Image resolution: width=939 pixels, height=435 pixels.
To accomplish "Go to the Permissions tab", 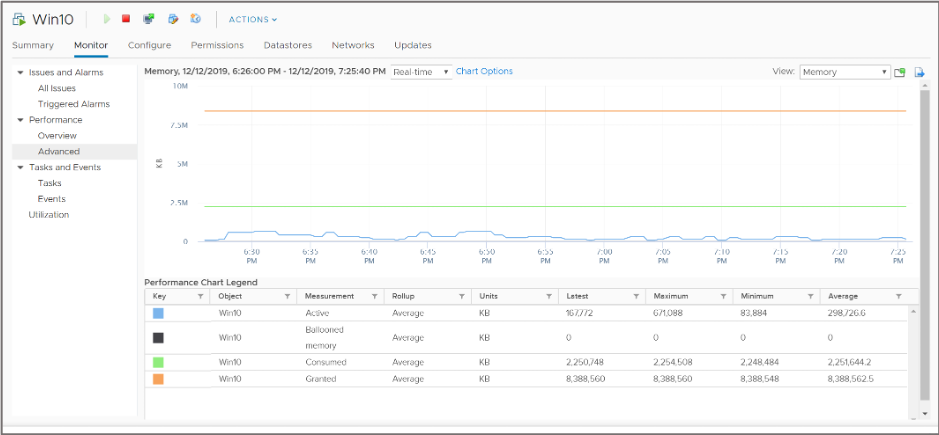I will [x=217, y=45].
